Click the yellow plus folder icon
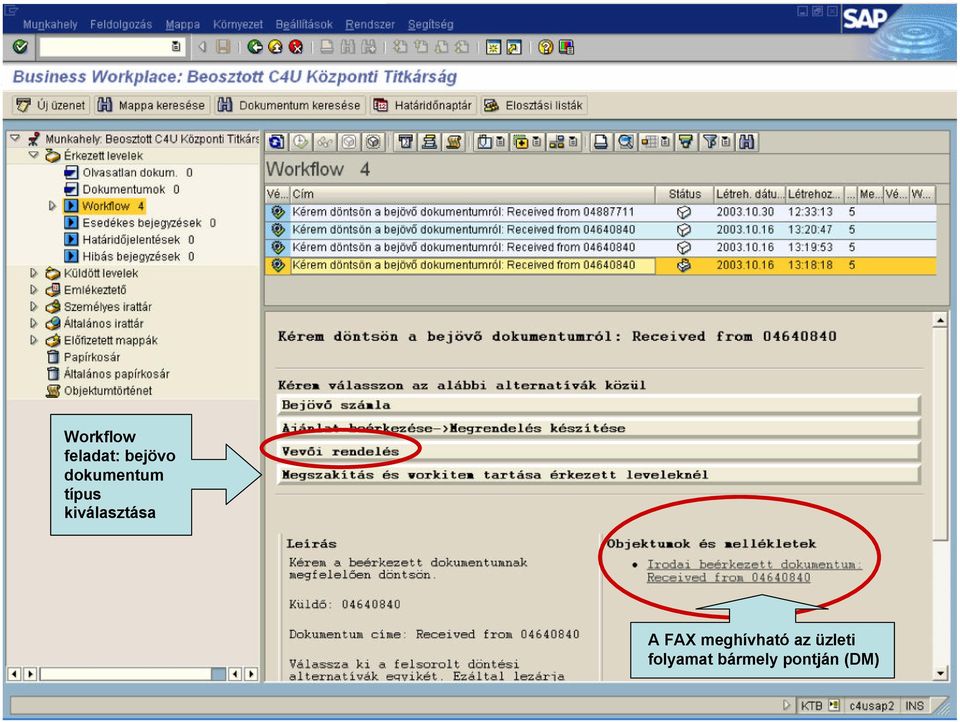960x722 pixels. tap(521, 142)
